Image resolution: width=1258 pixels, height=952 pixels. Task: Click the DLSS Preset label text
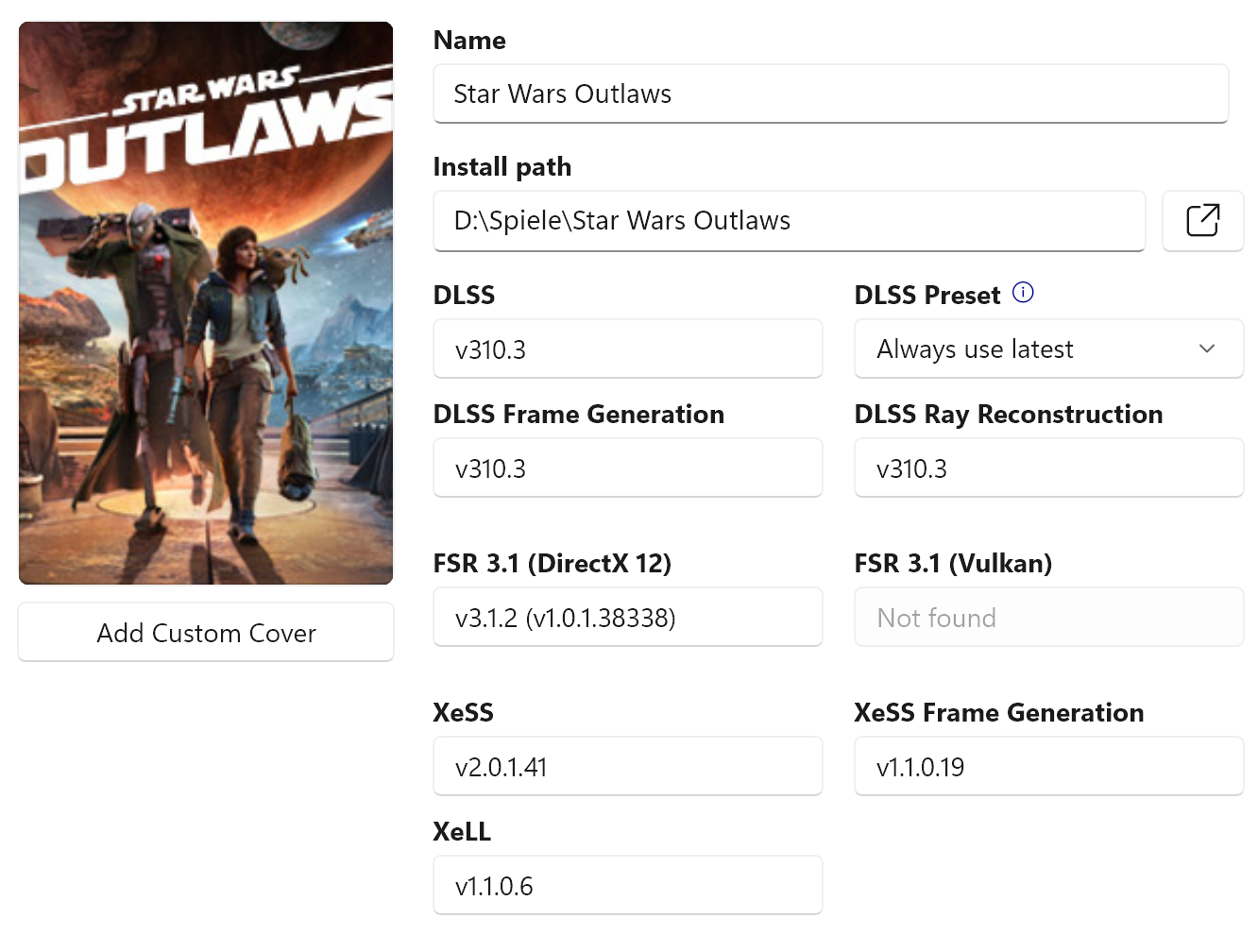926,296
